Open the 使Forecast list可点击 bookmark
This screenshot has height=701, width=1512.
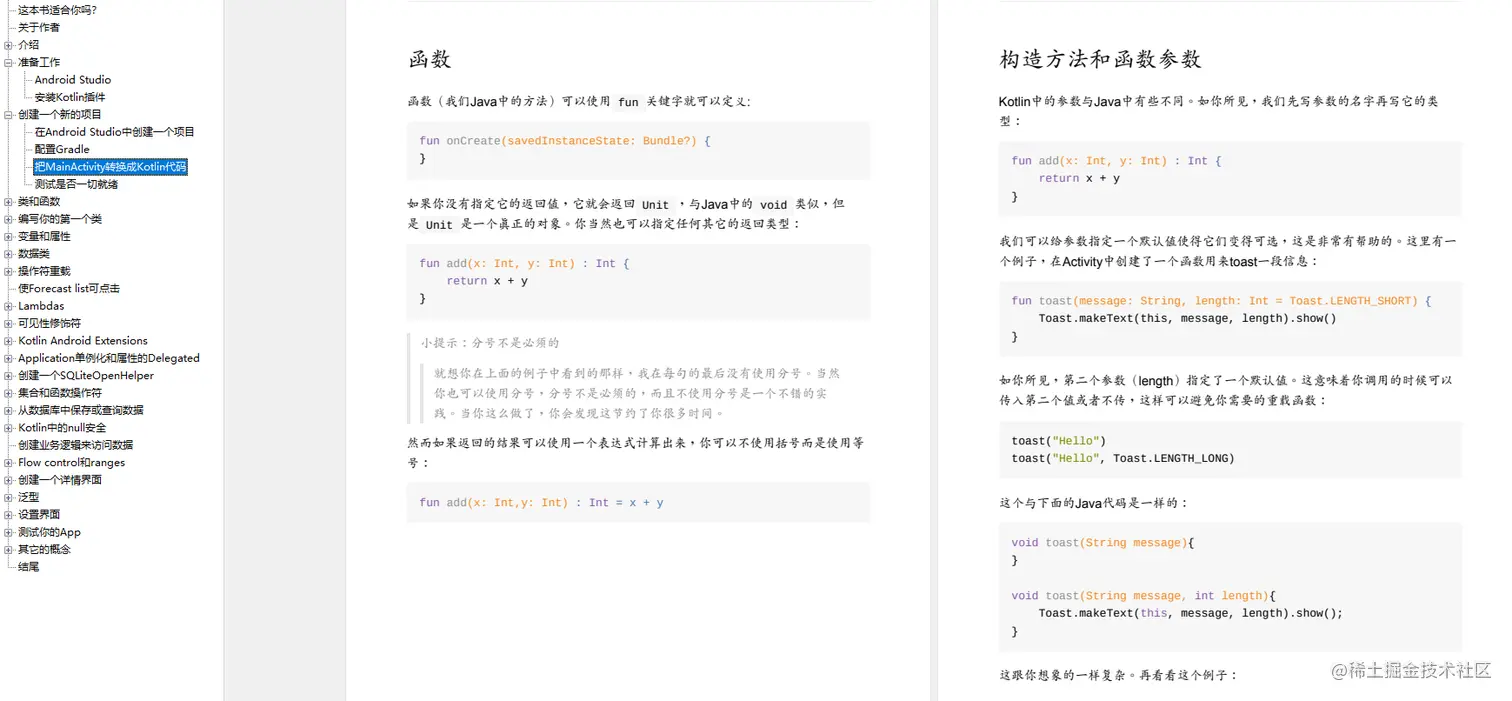pyautogui.click(x=69, y=288)
